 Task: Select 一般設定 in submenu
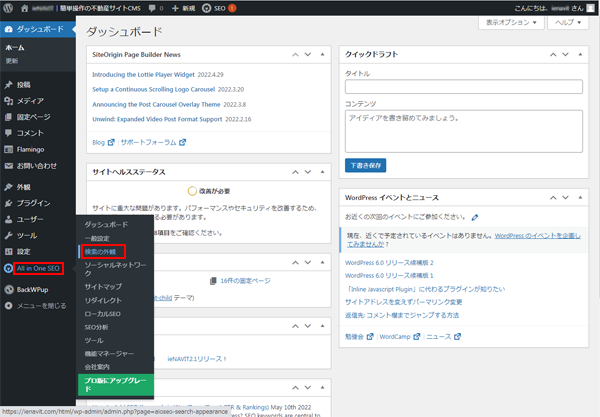point(97,238)
